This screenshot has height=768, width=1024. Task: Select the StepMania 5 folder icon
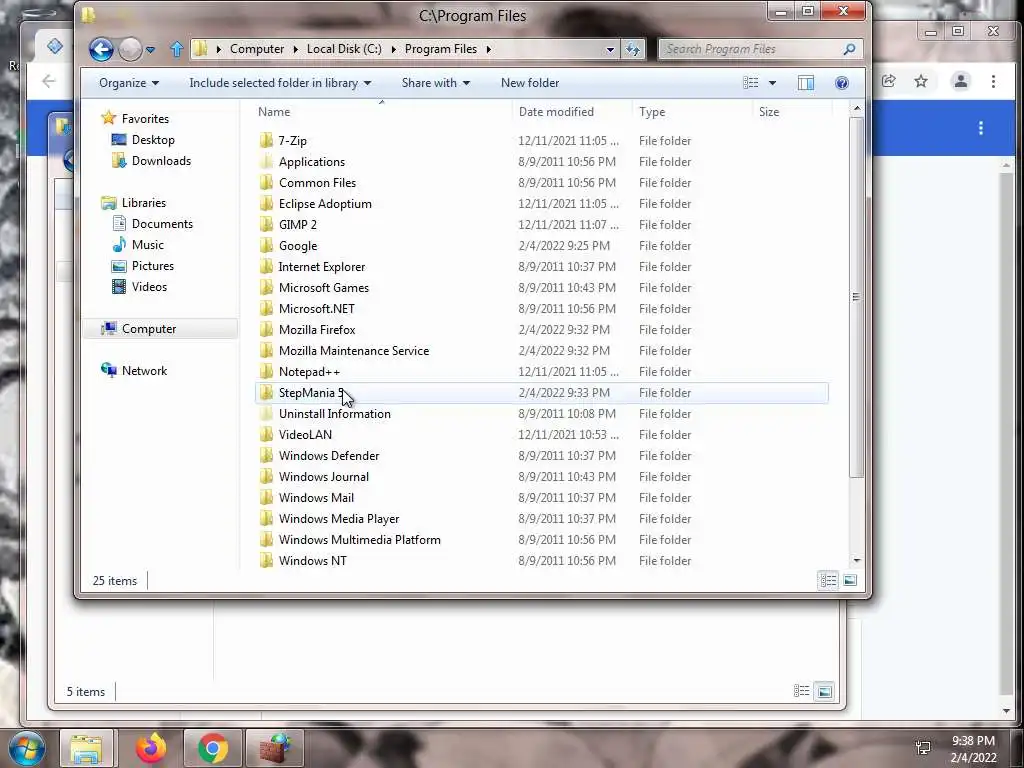click(266, 392)
